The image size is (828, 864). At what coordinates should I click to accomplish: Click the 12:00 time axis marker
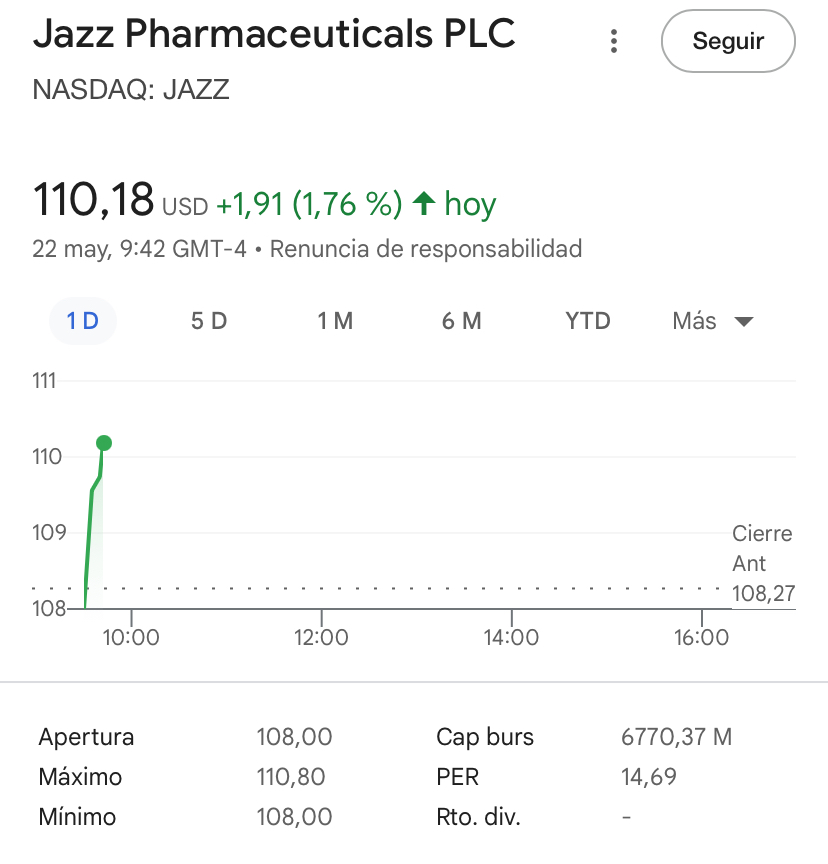click(x=321, y=637)
